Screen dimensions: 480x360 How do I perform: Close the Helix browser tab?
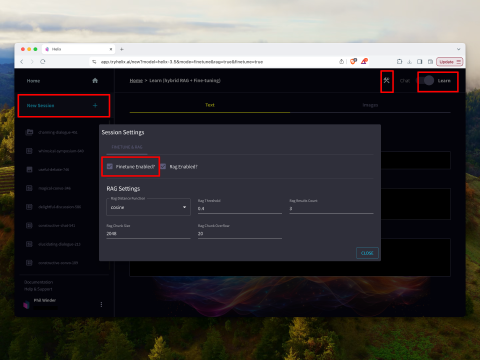pos(111,49)
